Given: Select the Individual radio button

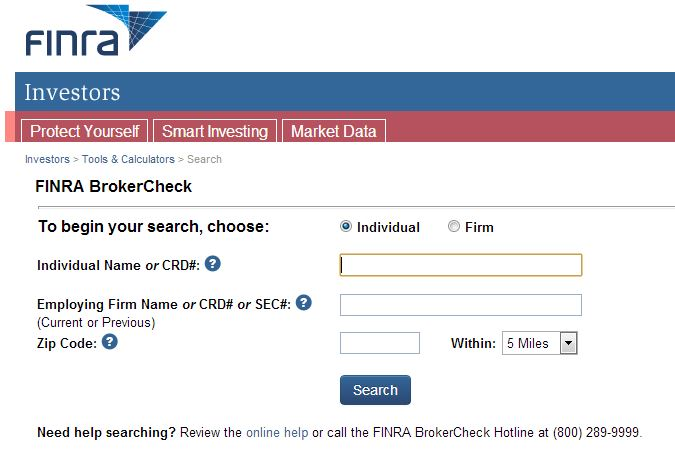Looking at the screenshot, I should pyautogui.click(x=346, y=226).
